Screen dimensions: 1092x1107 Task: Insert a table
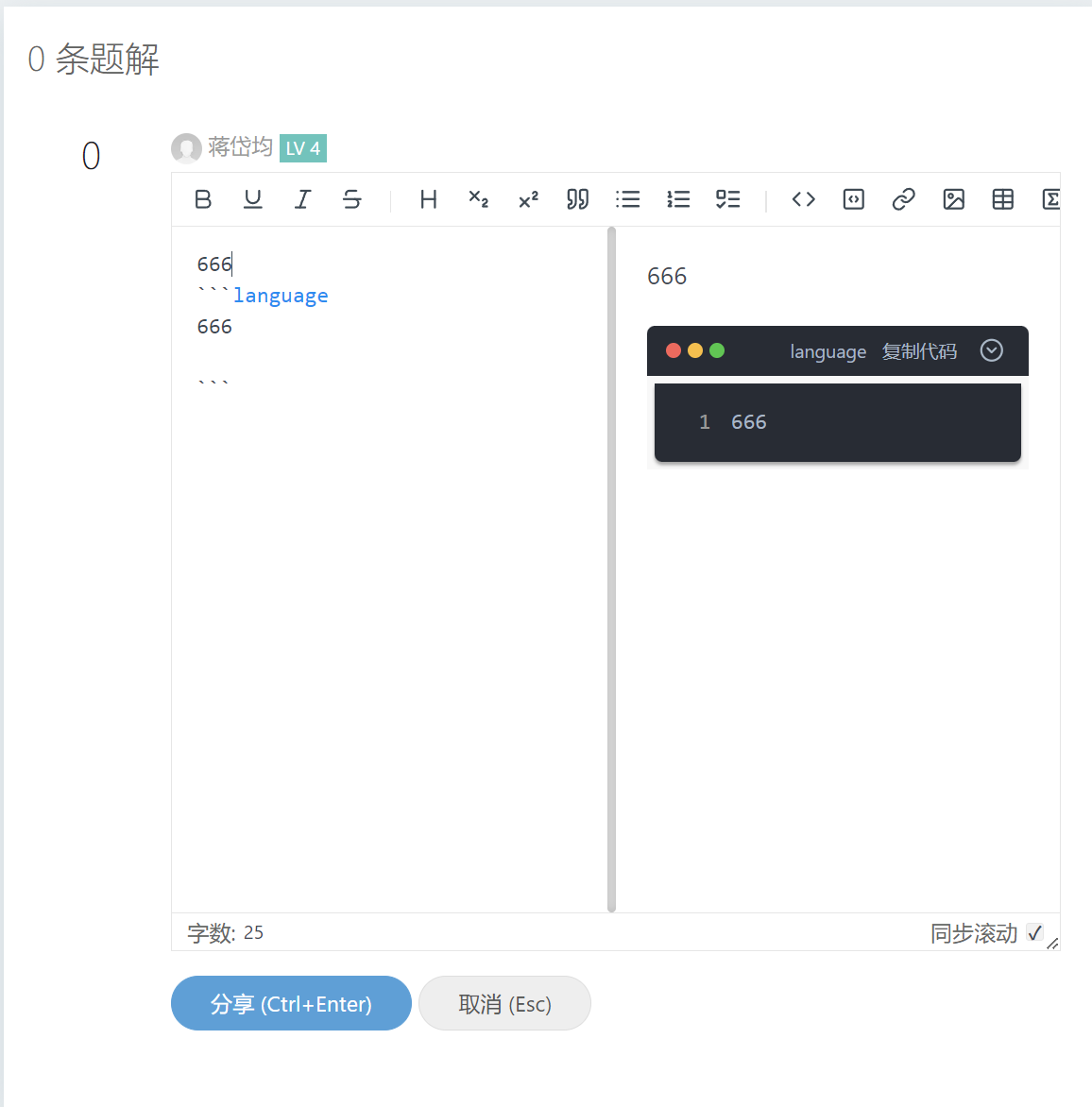click(1002, 200)
